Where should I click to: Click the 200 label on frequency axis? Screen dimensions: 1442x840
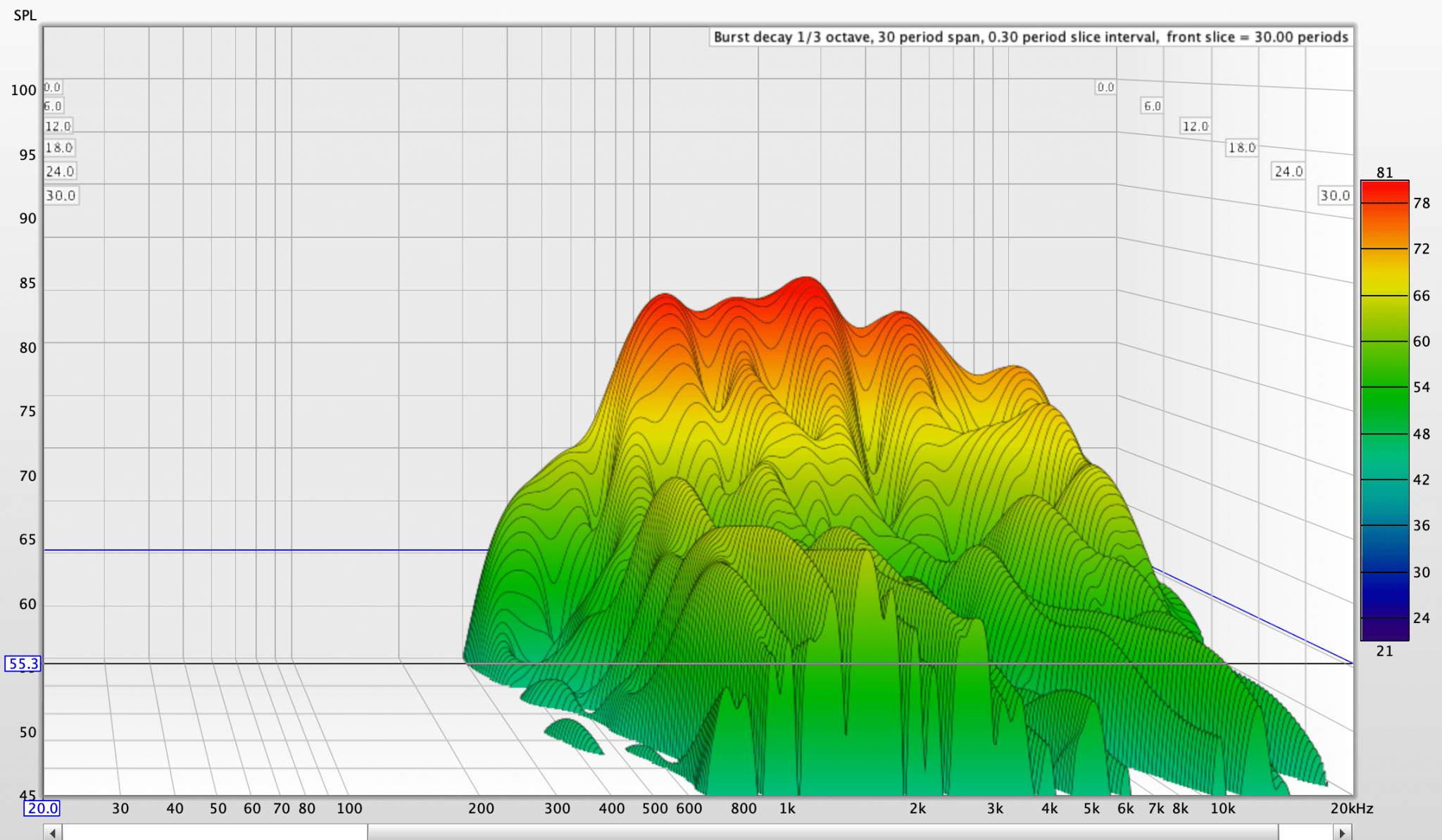point(481,808)
